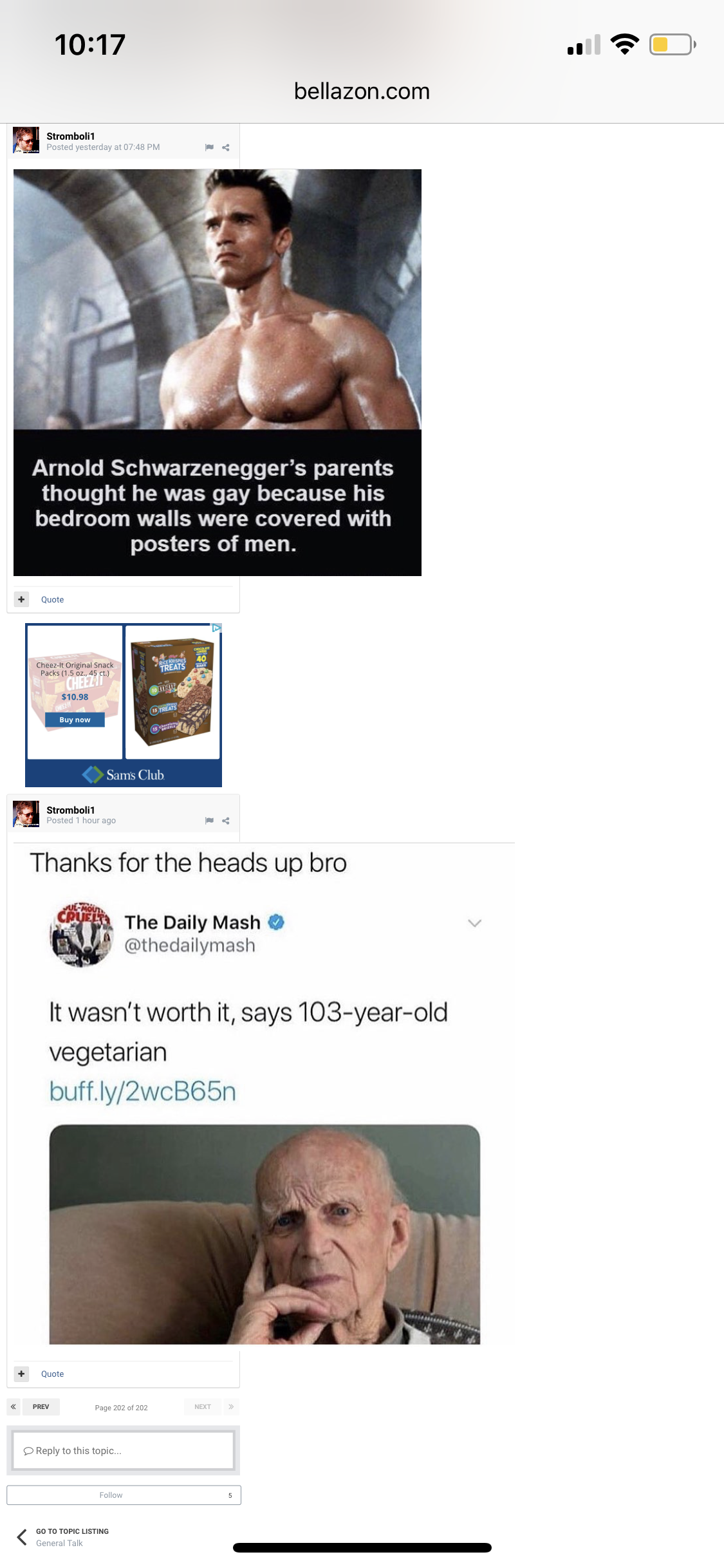Open the AdChoices icon on the Sam's Club ad

pyautogui.click(x=217, y=628)
